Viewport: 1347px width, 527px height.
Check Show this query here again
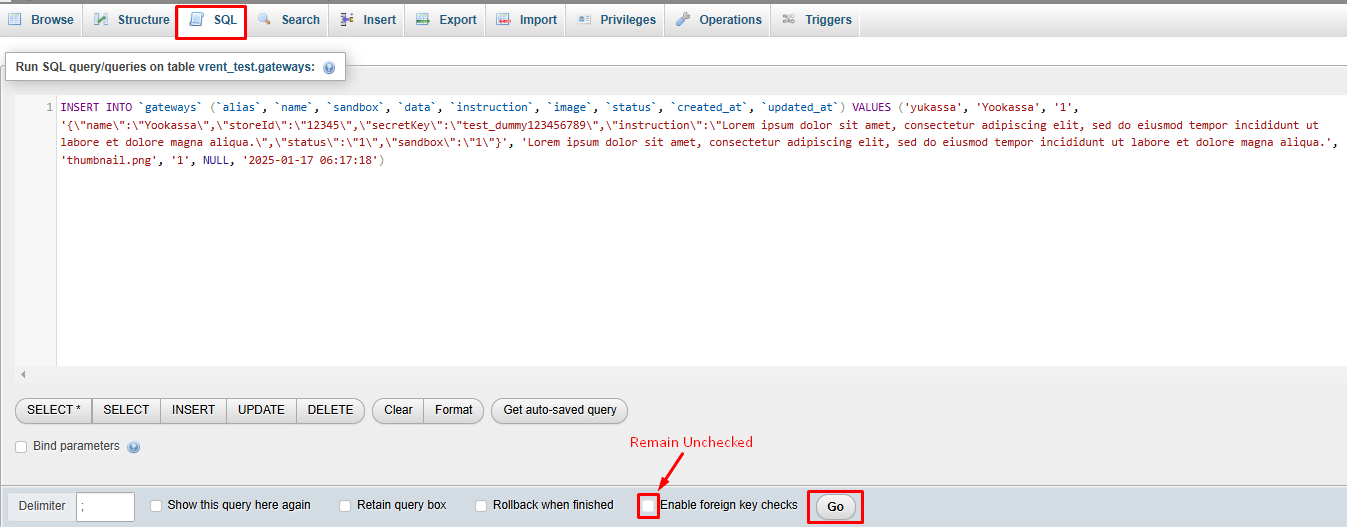tap(156, 506)
